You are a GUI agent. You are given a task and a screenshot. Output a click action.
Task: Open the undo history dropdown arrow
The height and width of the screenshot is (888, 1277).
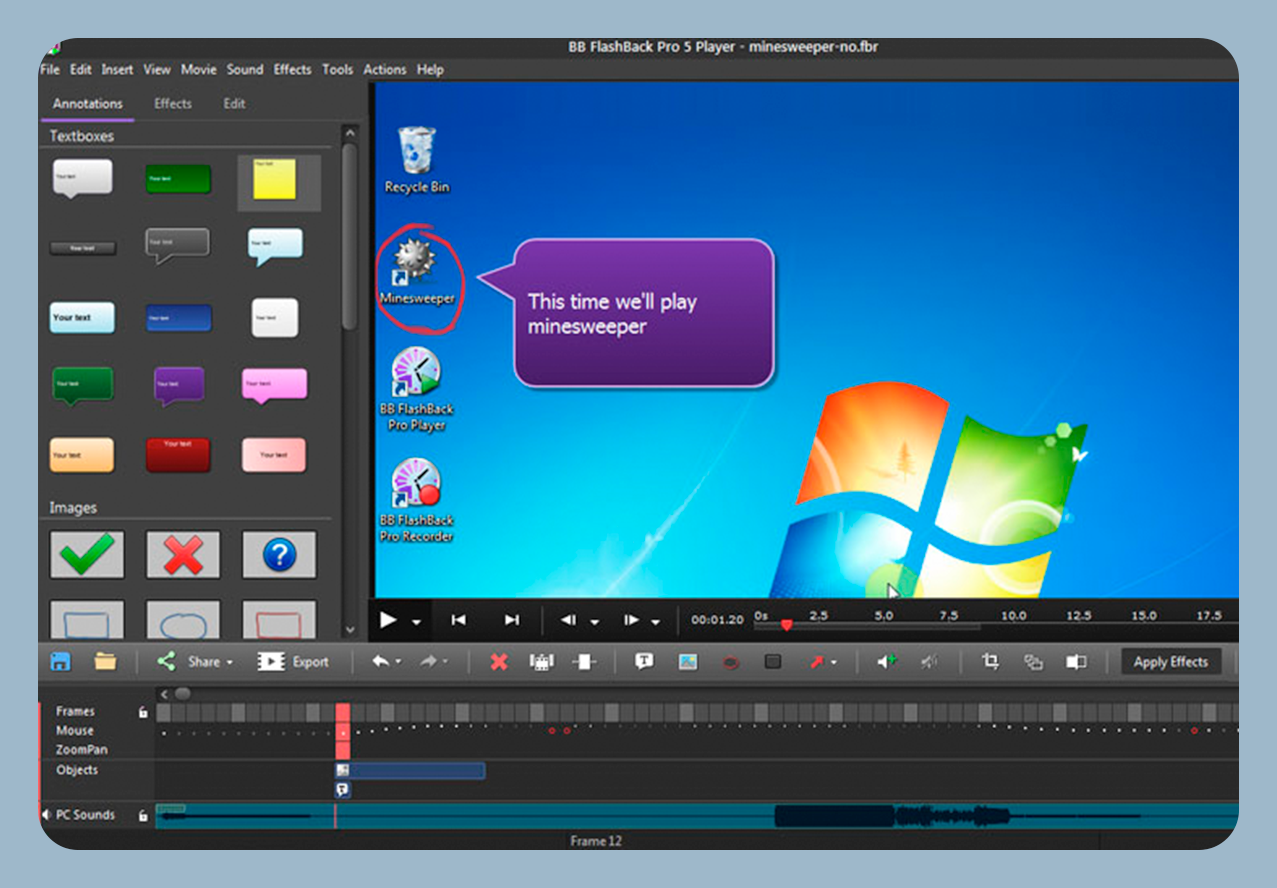[x=399, y=662]
